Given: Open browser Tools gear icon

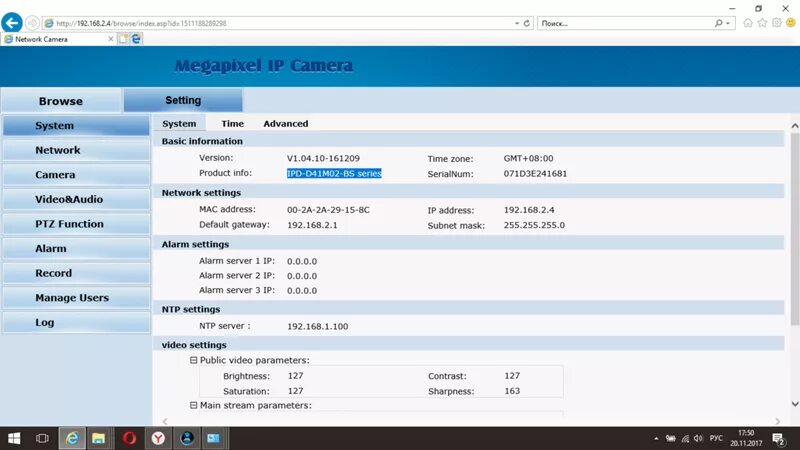Looking at the screenshot, I should point(777,23).
